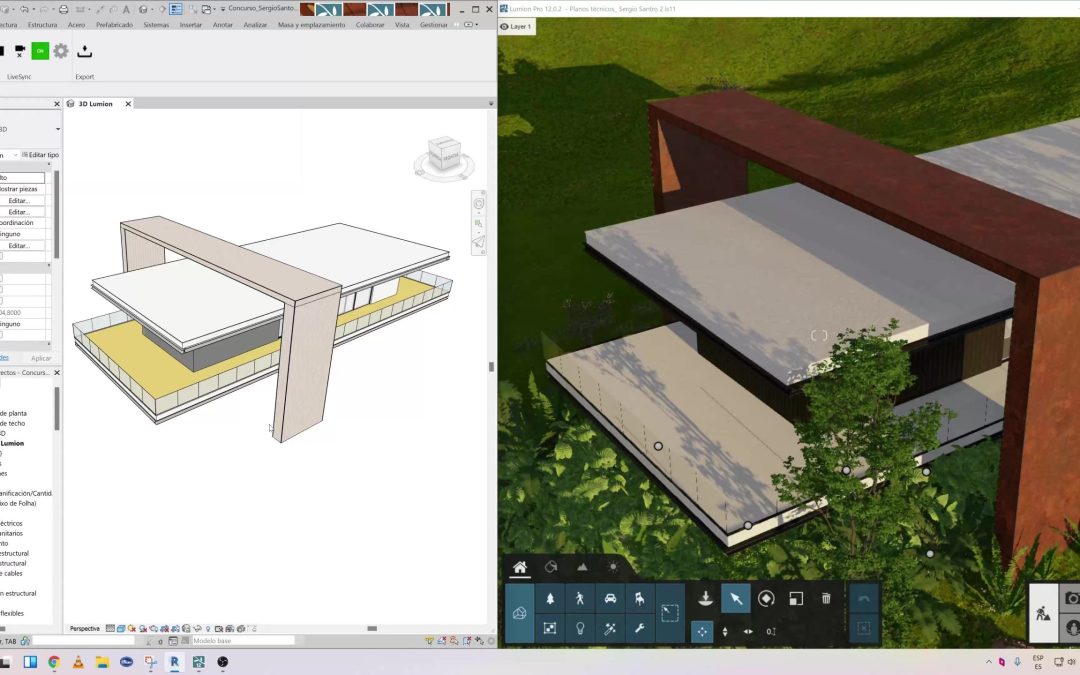Image resolution: width=1080 pixels, height=675 pixels.
Task: Open Google Chrome from the taskbar
Action: coord(54,662)
